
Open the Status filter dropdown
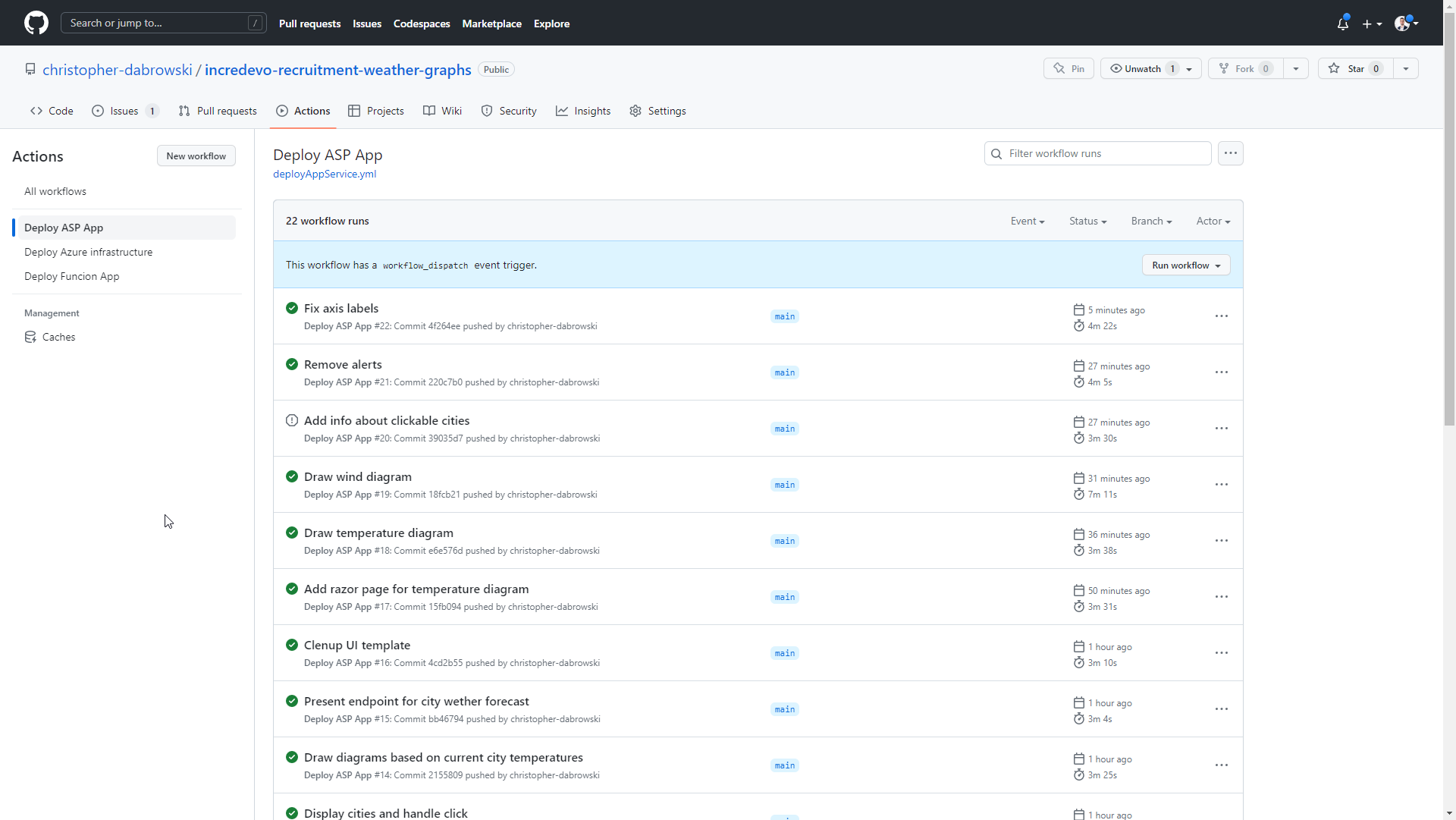1087,221
